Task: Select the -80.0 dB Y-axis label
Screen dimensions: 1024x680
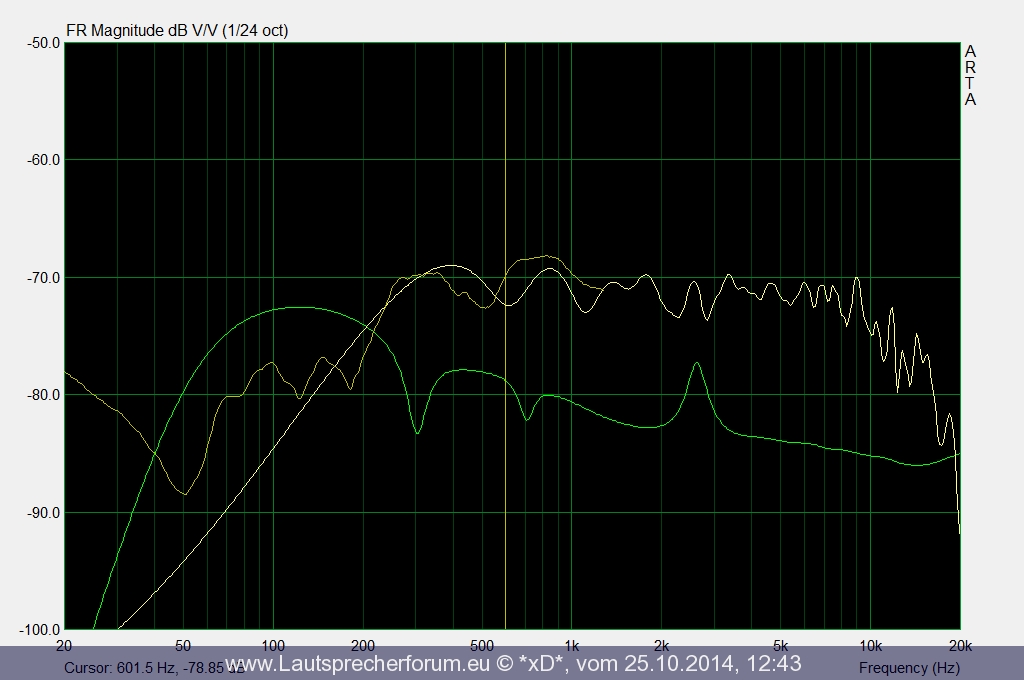Action: click(43, 395)
